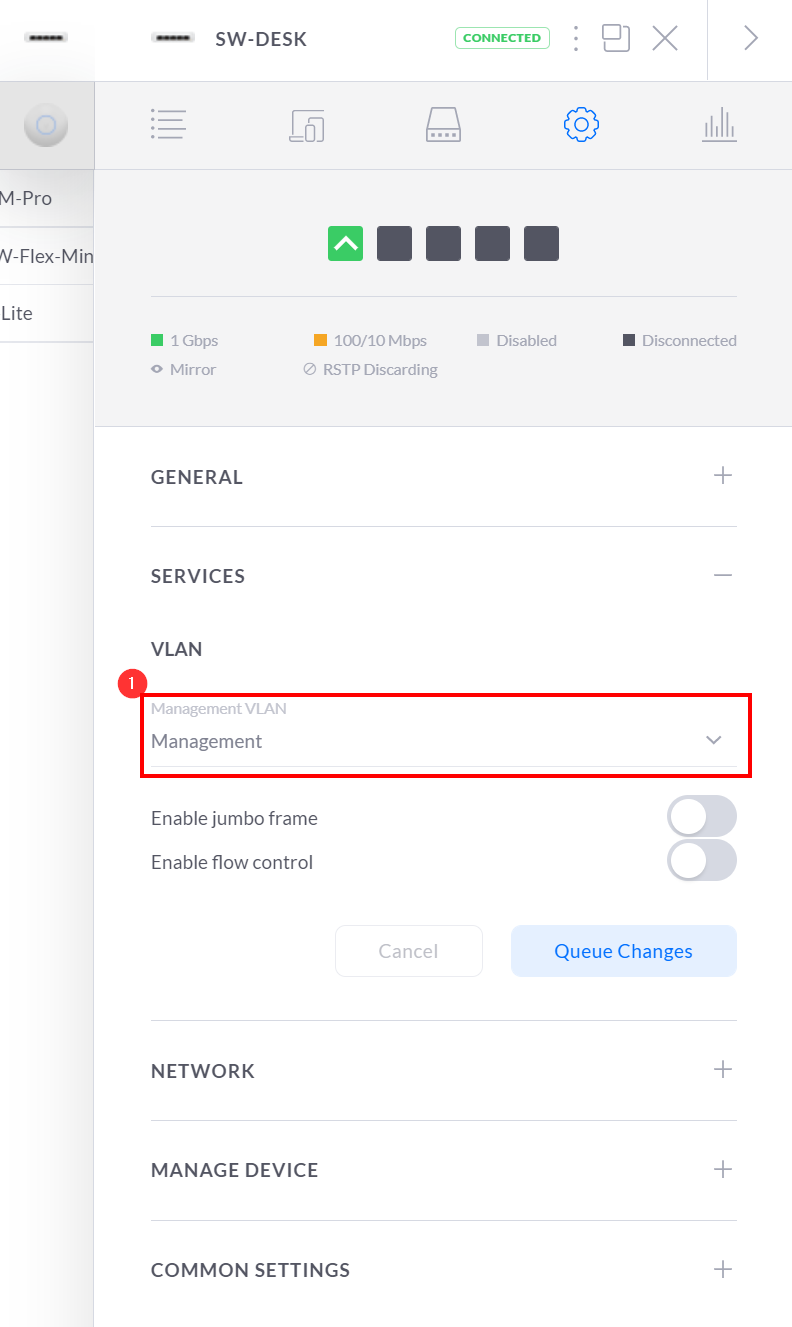Expand the Common Settings section

point(723,1270)
